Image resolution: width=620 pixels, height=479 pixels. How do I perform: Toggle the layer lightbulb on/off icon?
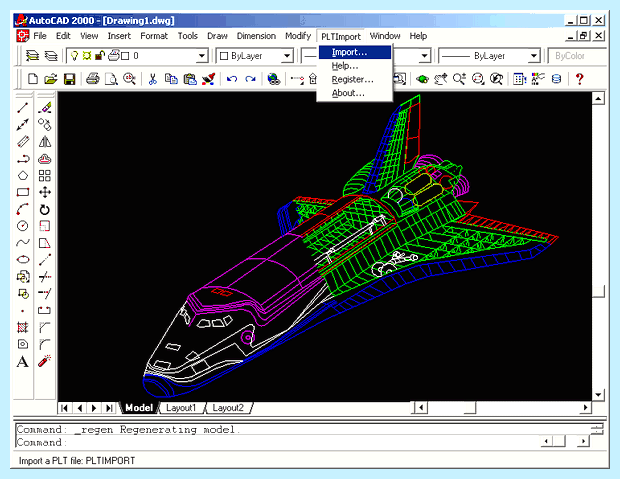74,56
